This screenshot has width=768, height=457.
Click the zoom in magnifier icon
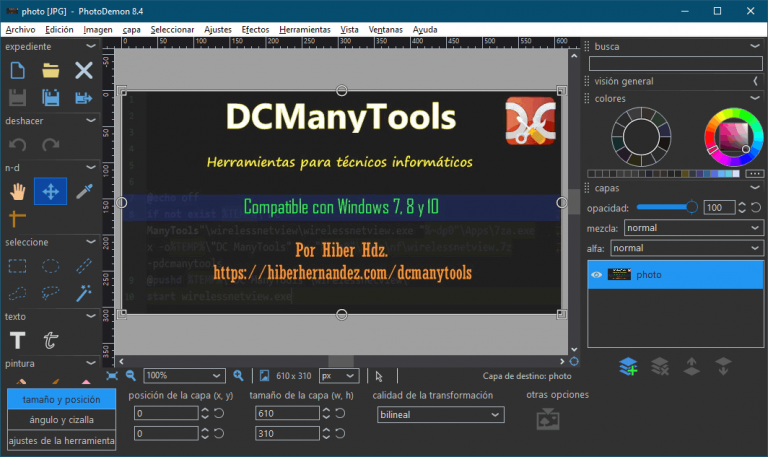238,376
